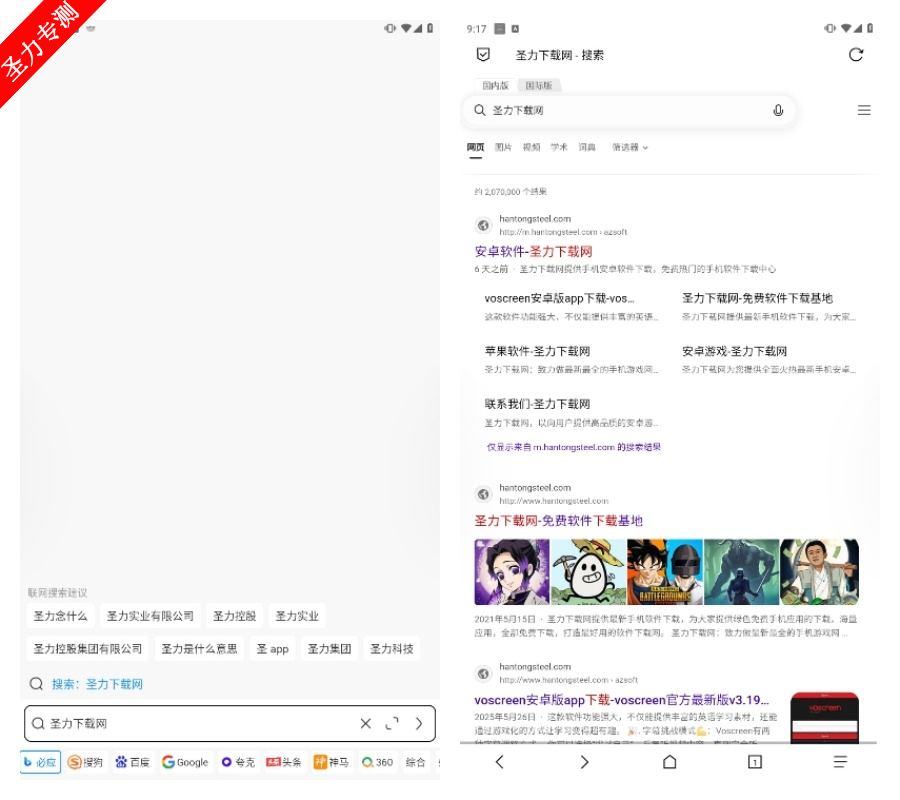900x800 pixels.
Task: Choose suggestion 圣力是什么意思
Action: [199, 648]
